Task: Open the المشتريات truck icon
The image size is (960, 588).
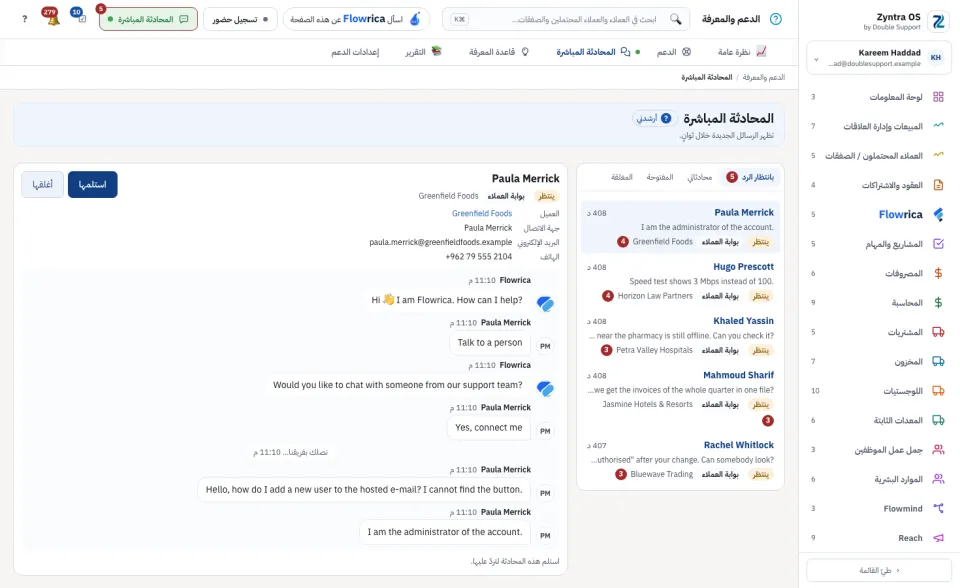Action: pyautogui.click(x=938, y=332)
